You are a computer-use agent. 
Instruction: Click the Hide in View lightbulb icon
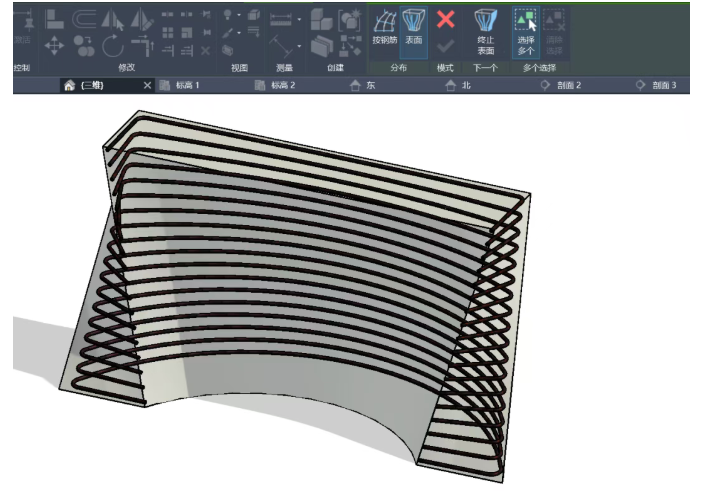[227, 15]
